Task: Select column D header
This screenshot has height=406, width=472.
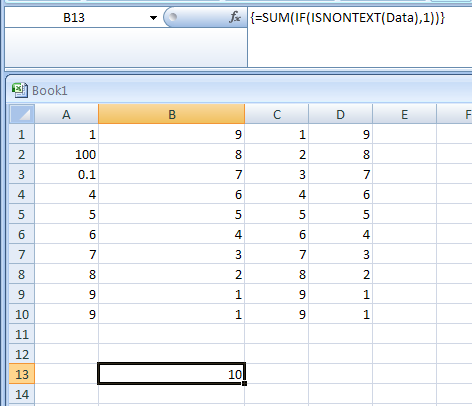Action: 340,114
